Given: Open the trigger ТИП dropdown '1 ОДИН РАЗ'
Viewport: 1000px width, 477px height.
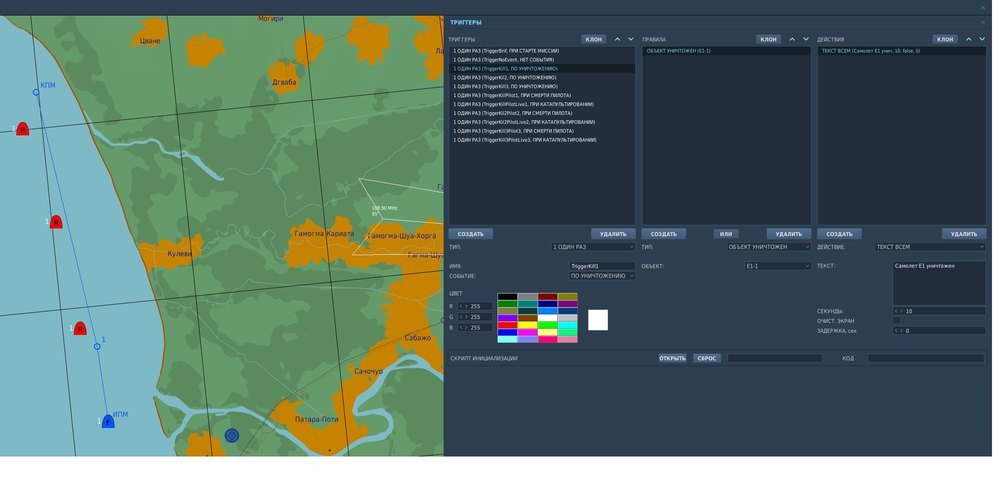Looking at the screenshot, I should [x=593, y=246].
